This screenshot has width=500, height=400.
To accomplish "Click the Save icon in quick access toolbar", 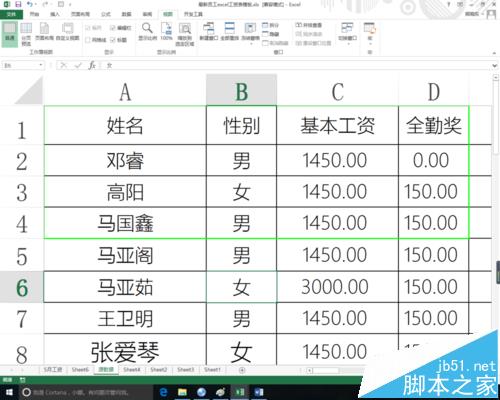I will pos(18,4).
